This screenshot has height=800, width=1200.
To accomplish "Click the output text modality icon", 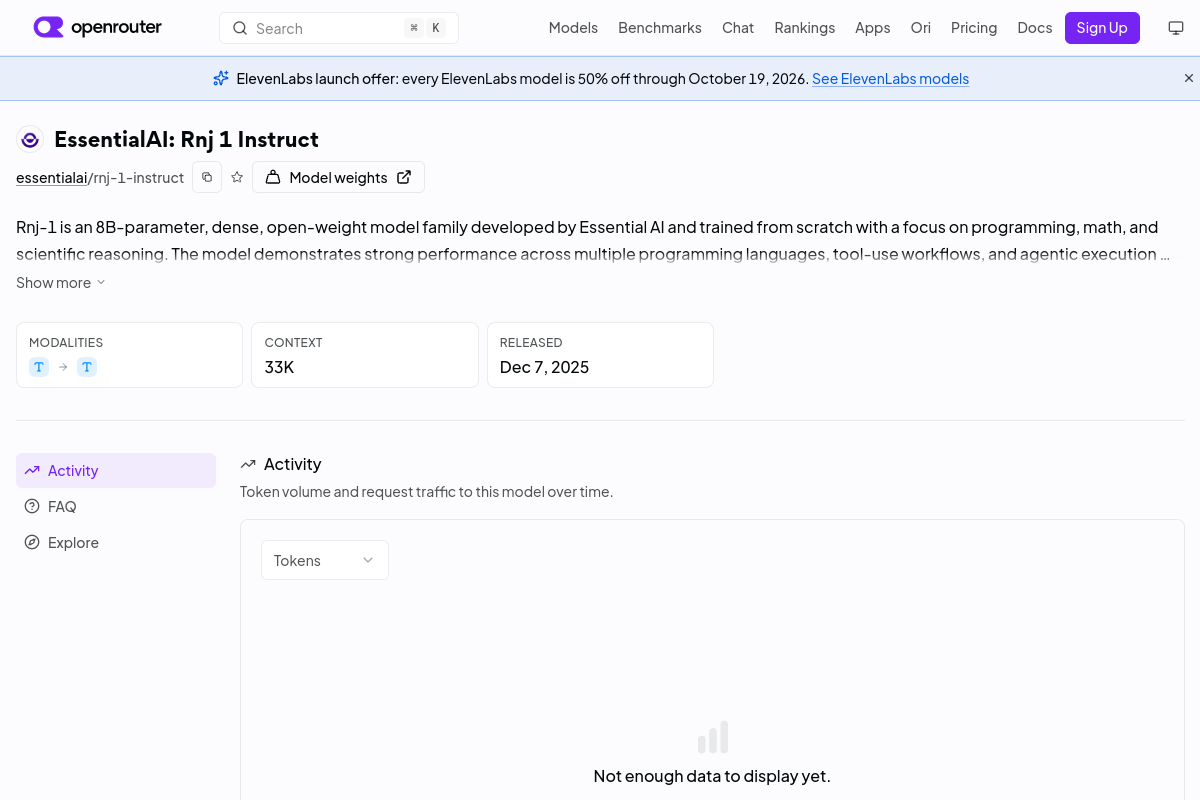I will point(87,367).
